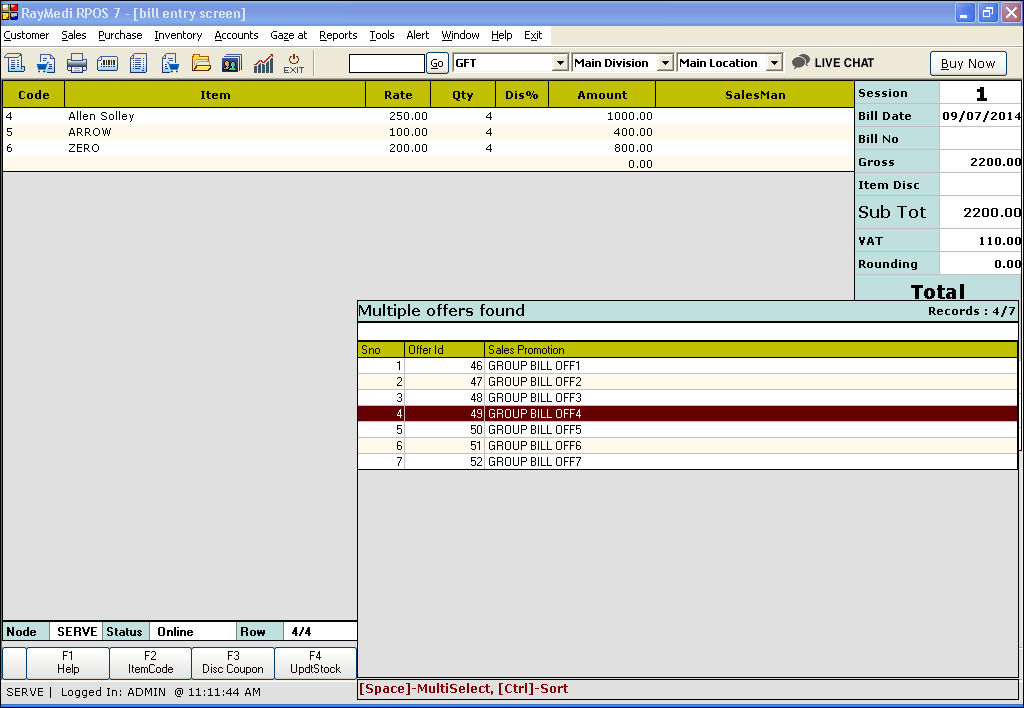Expand the Main Location dropdown

click(774, 63)
